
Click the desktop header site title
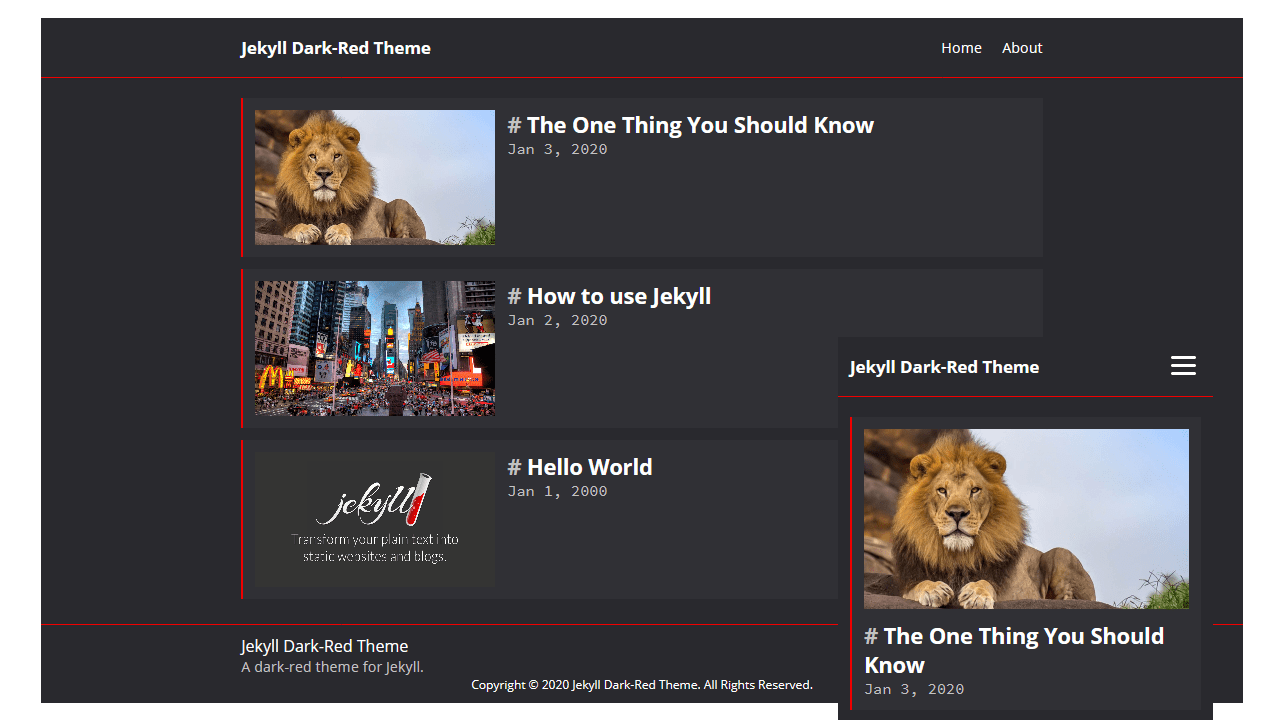coord(336,48)
